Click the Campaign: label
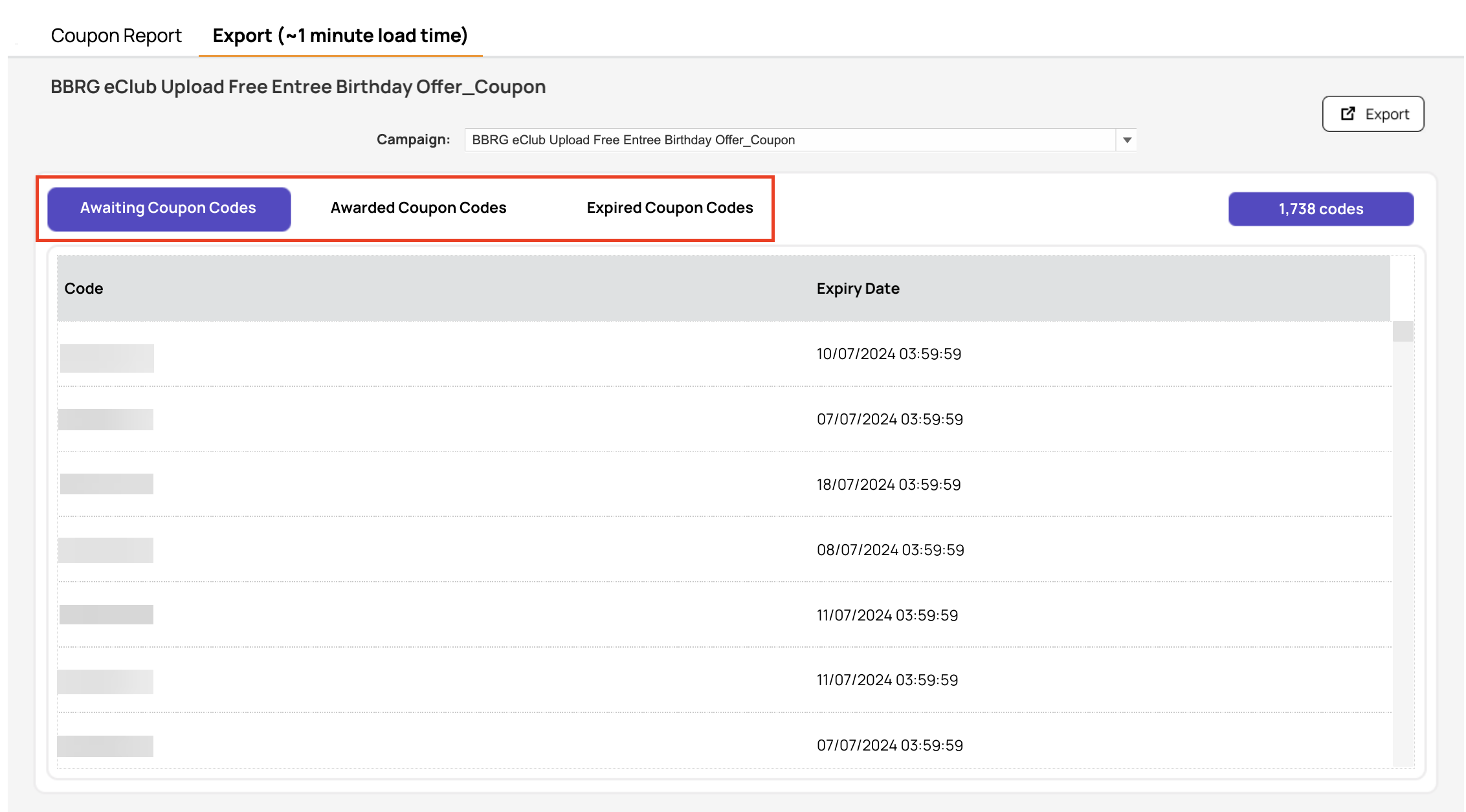The width and height of the screenshot is (1466, 812). (x=413, y=140)
